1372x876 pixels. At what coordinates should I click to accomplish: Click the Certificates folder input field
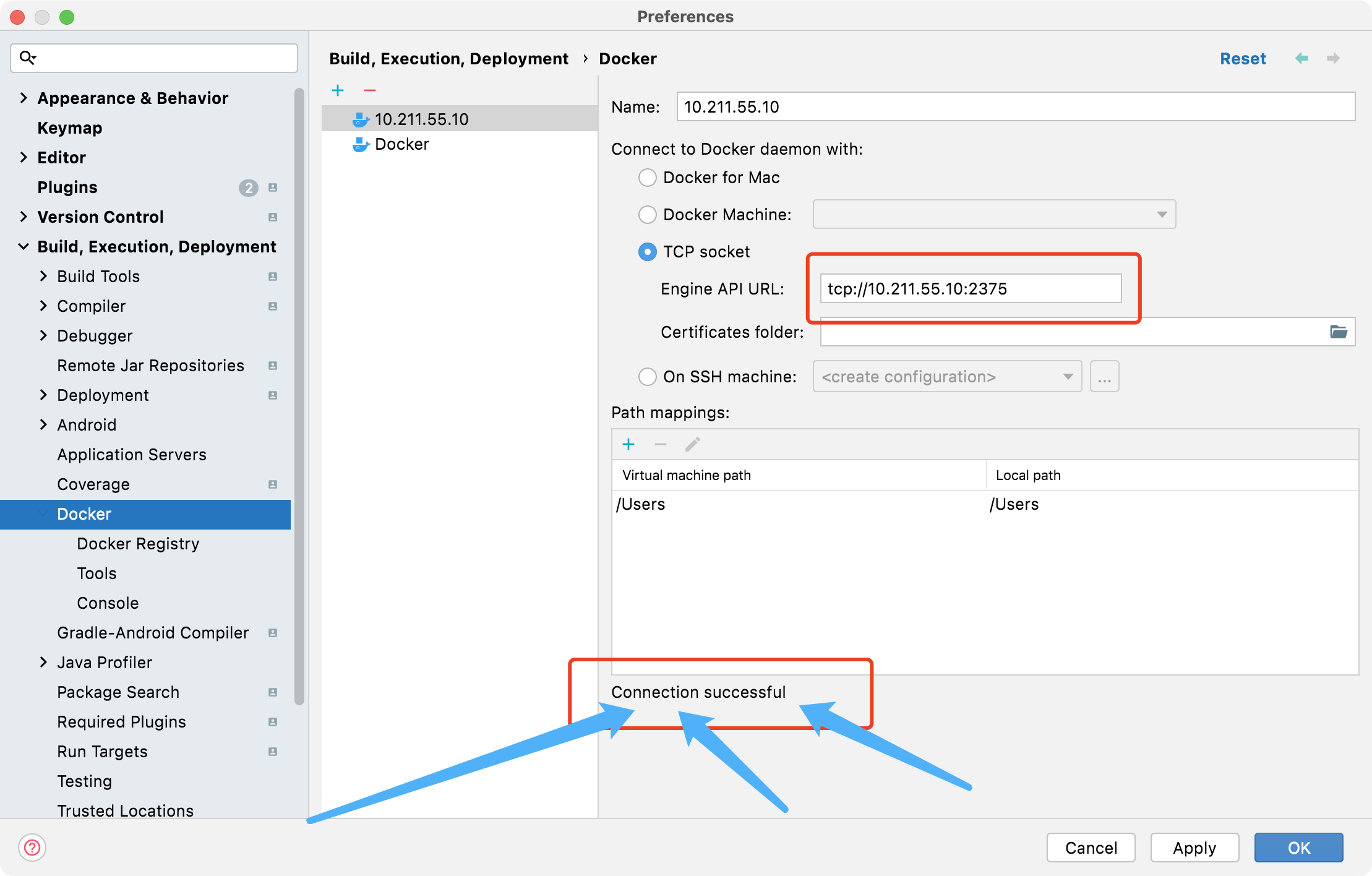click(x=1087, y=332)
